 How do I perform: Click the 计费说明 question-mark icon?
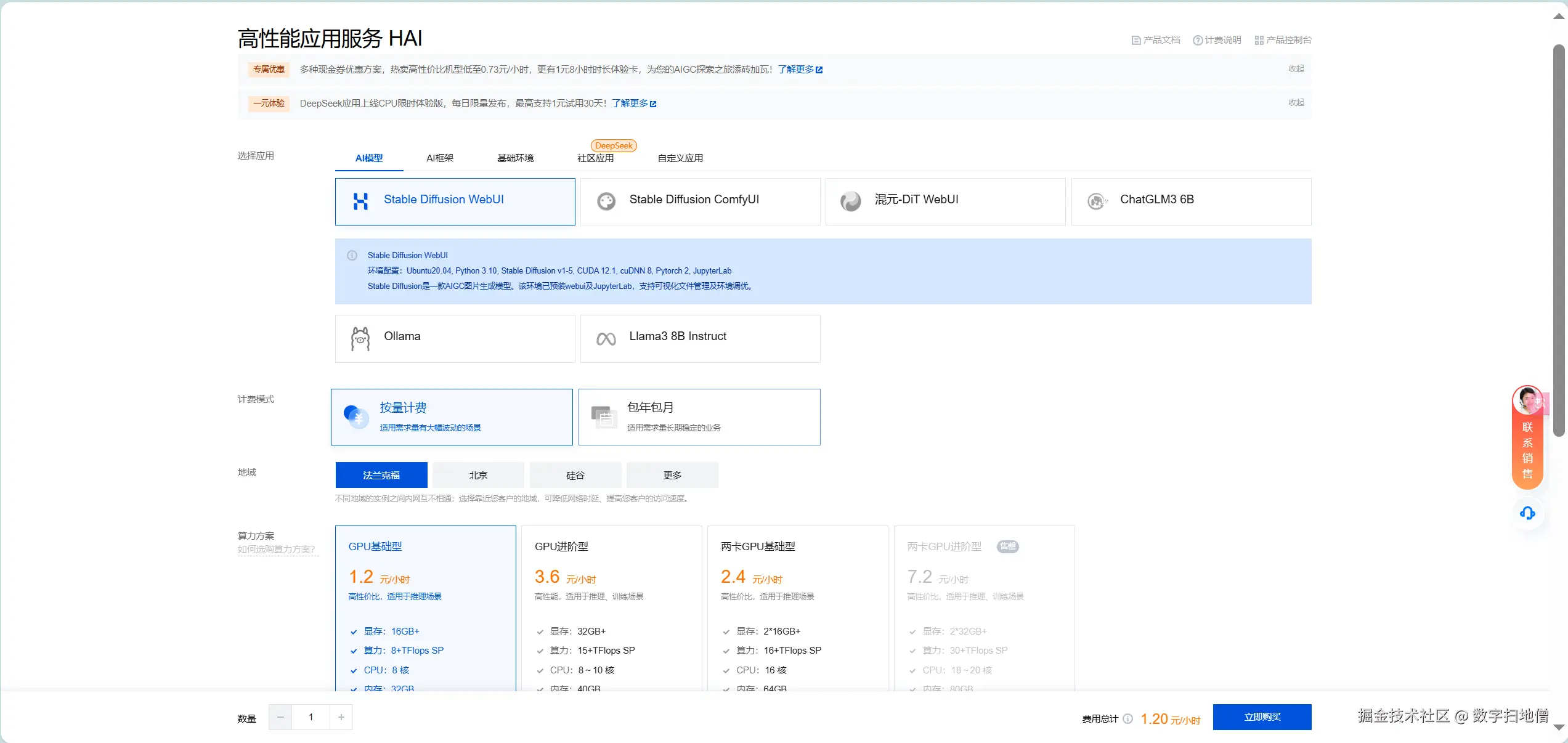coord(1198,41)
